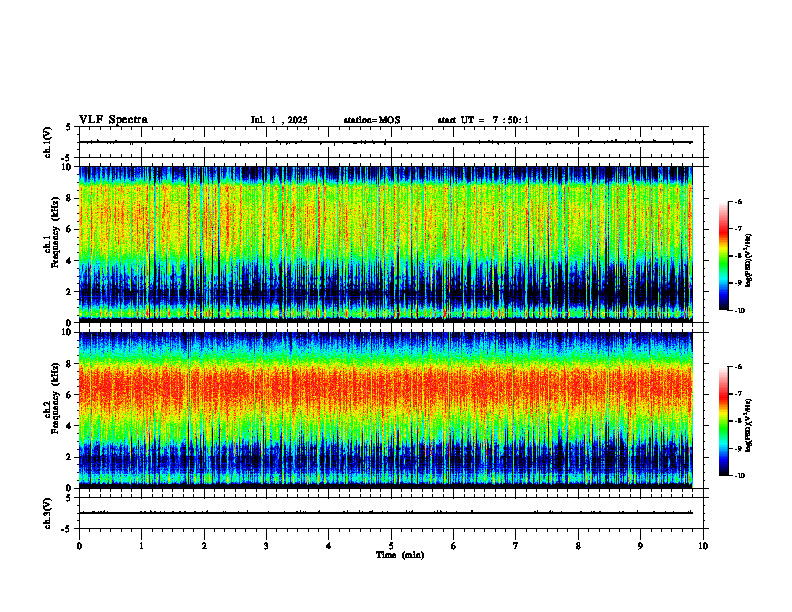Screen dimensions: 792x612
Task: Select the "5" tick label on the ch.3(V) panel
Action: pyautogui.click(x=68, y=497)
